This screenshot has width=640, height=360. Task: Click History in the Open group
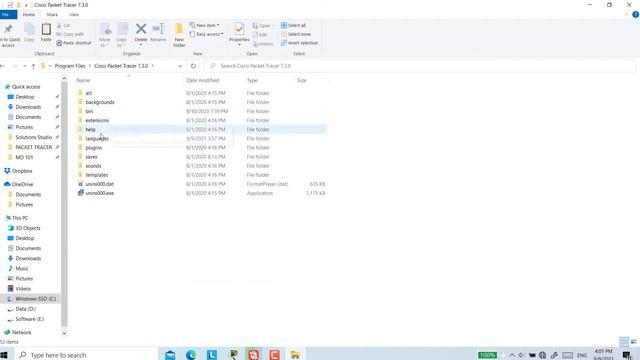point(263,44)
